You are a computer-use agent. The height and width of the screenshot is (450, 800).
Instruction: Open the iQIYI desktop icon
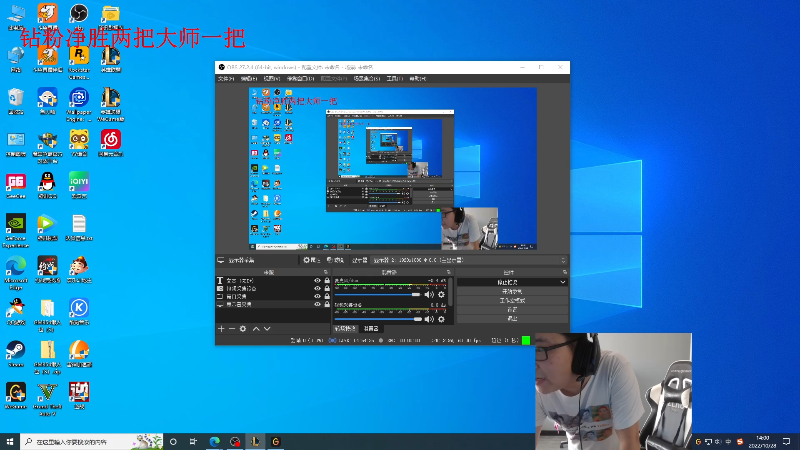click(x=79, y=186)
